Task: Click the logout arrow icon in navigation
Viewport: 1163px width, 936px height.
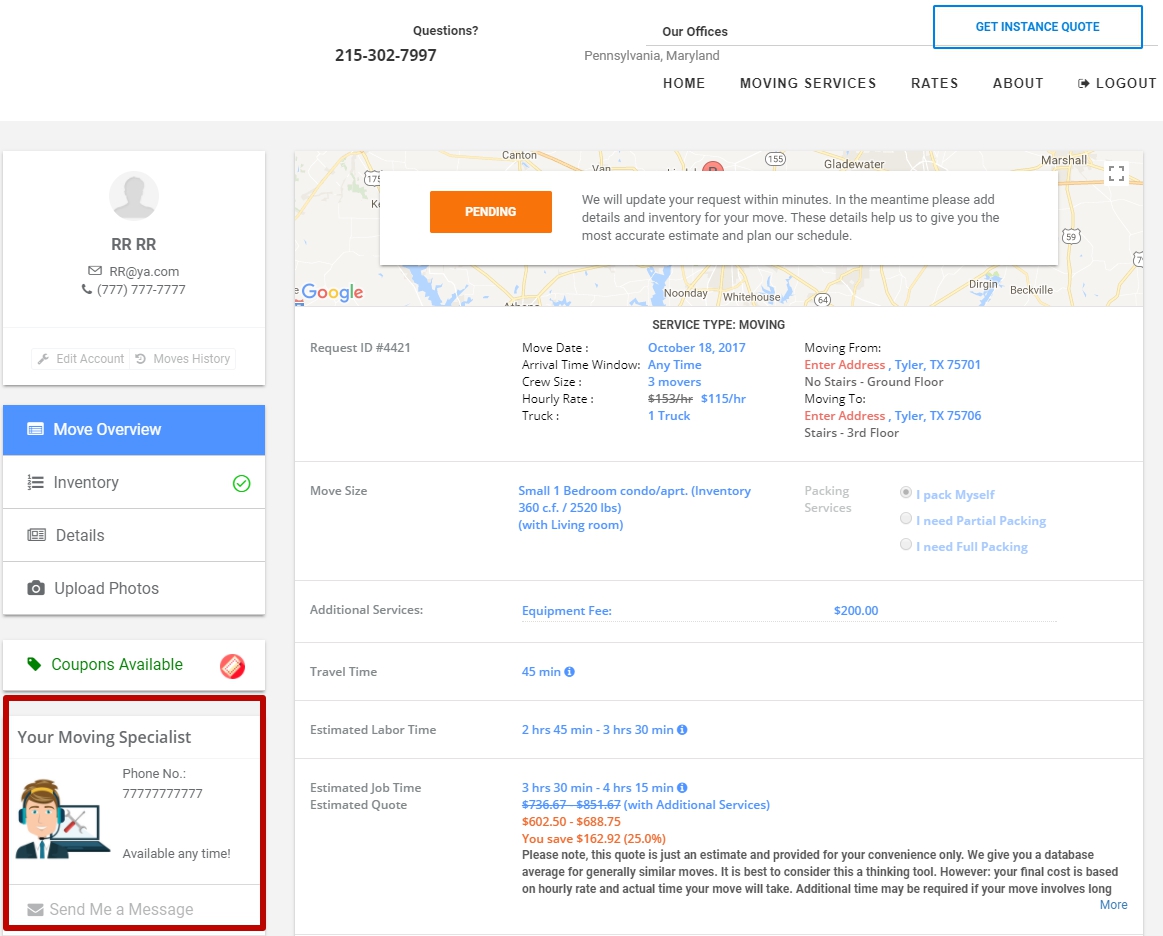Action: (x=1084, y=84)
